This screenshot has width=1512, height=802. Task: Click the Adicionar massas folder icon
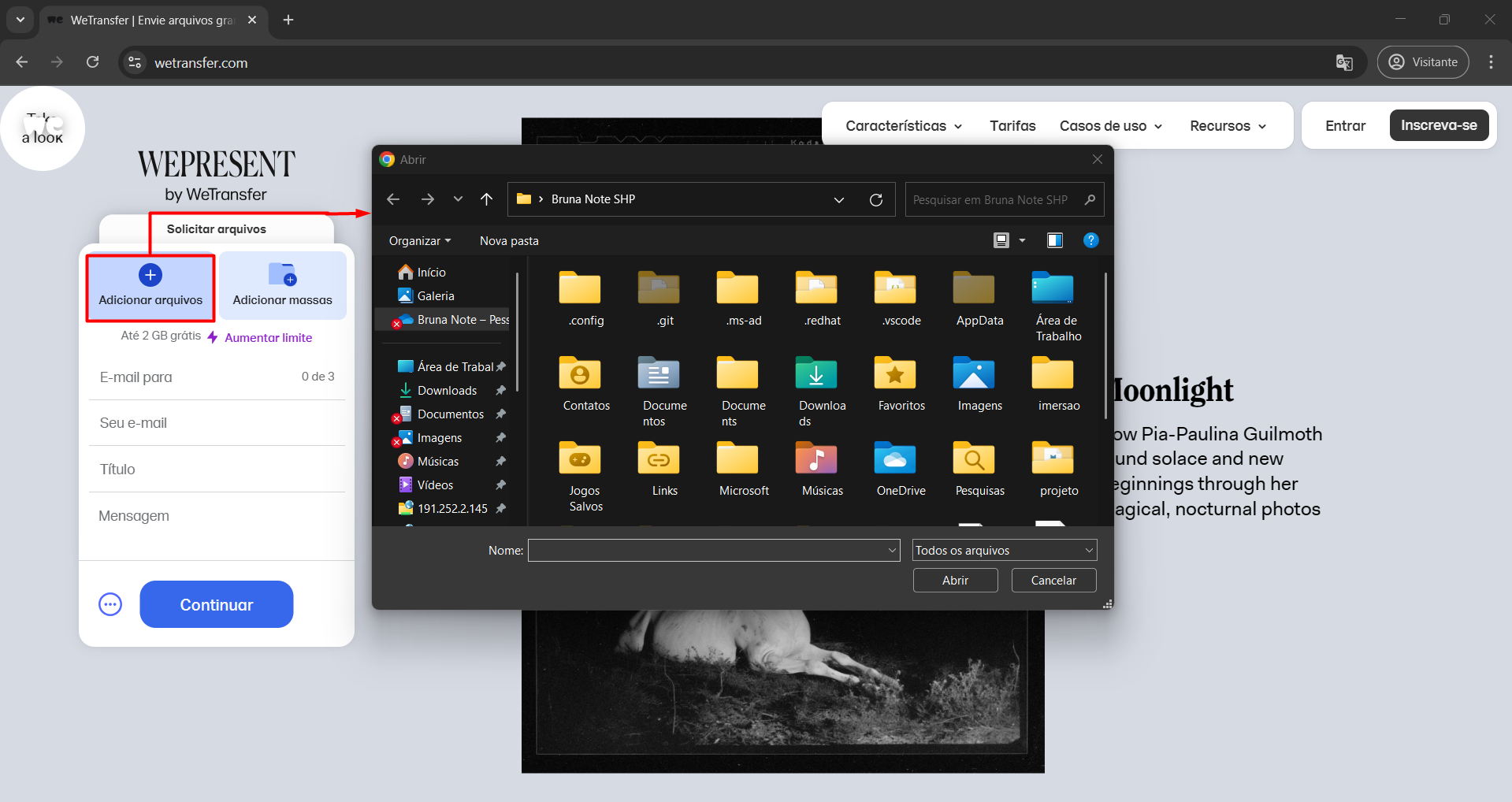point(282,275)
